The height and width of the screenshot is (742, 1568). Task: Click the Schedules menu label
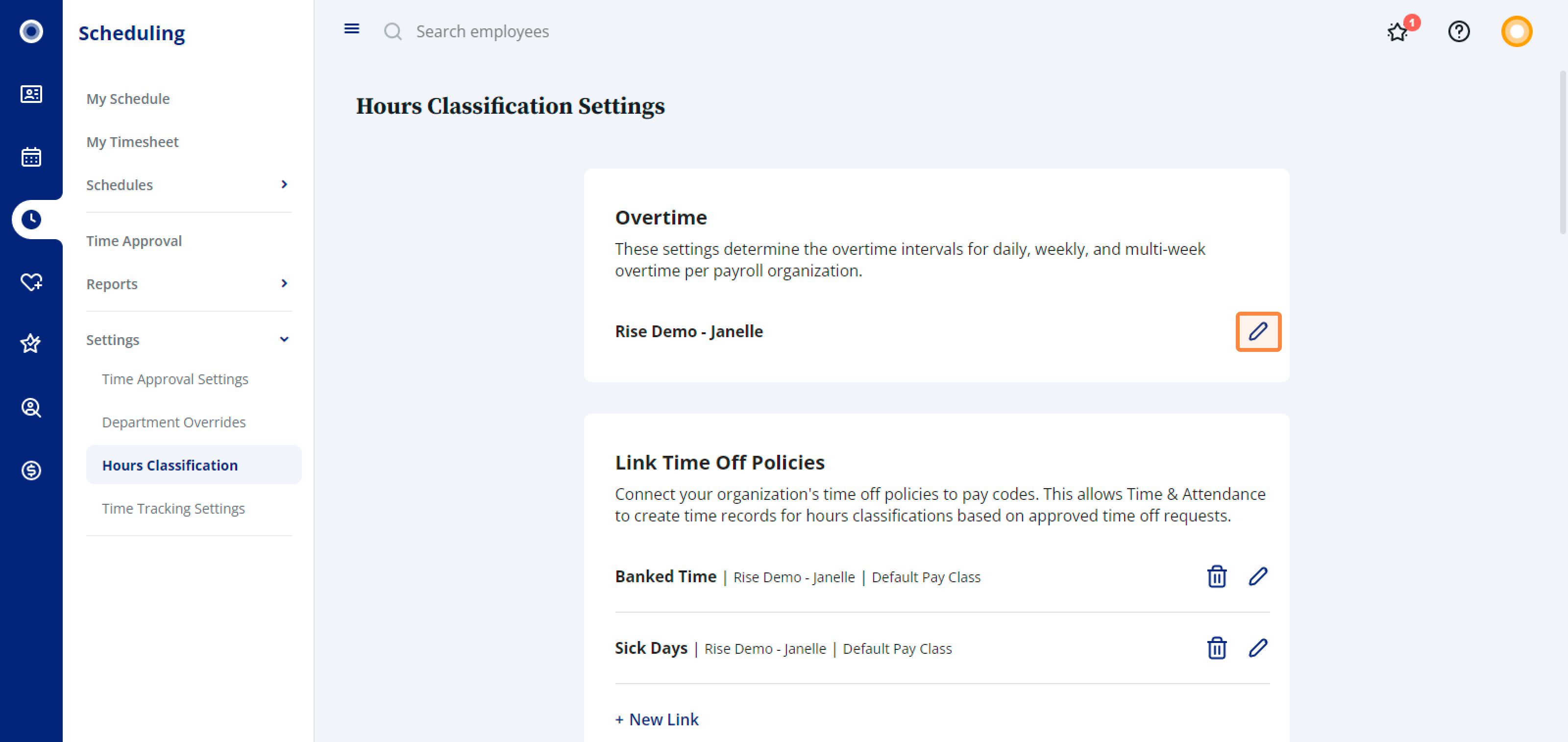(119, 185)
